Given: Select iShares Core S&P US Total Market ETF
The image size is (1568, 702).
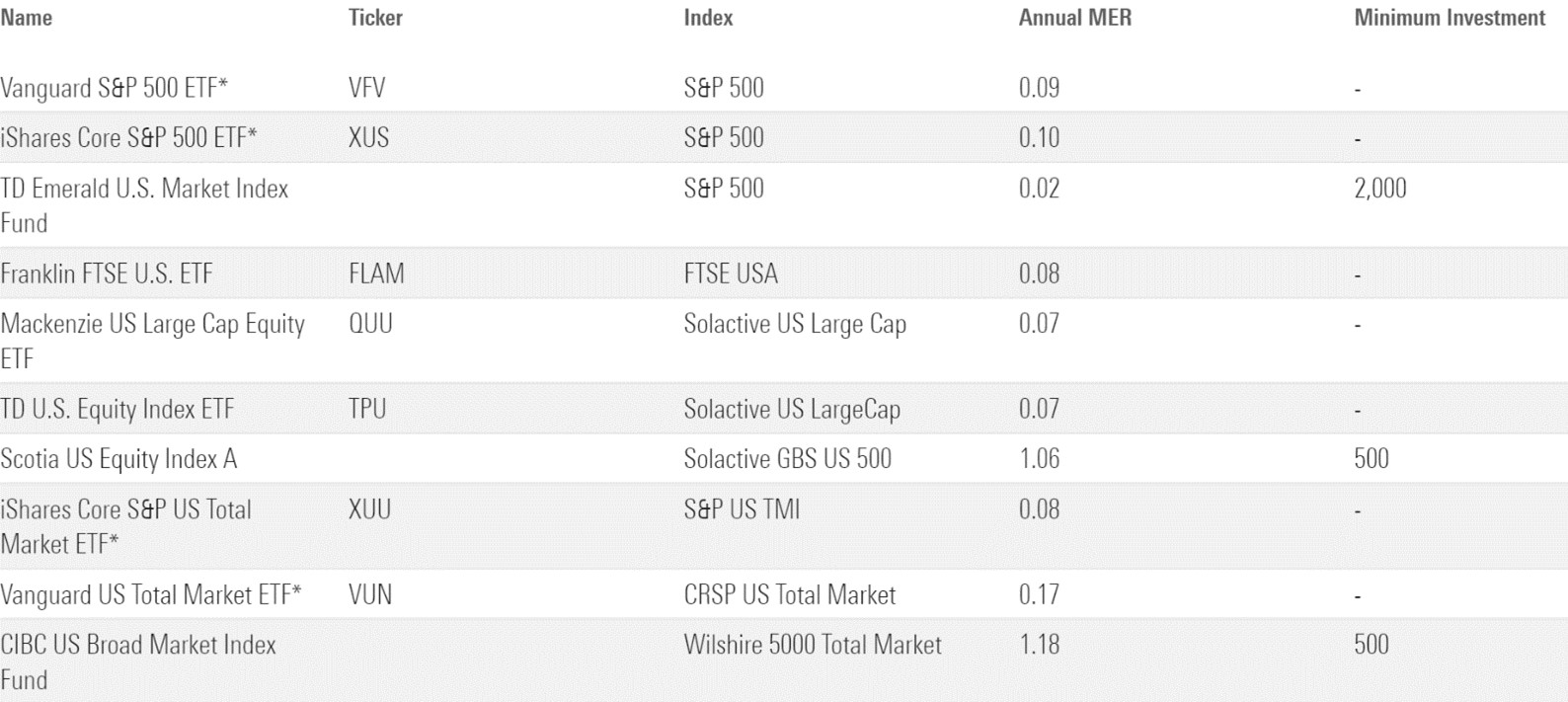Looking at the screenshot, I should click(x=125, y=526).
